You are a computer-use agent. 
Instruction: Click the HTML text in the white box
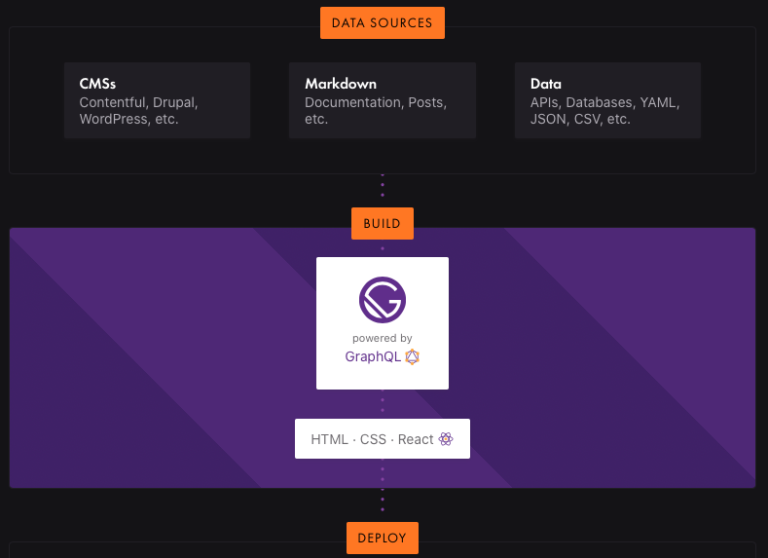point(329,439)
